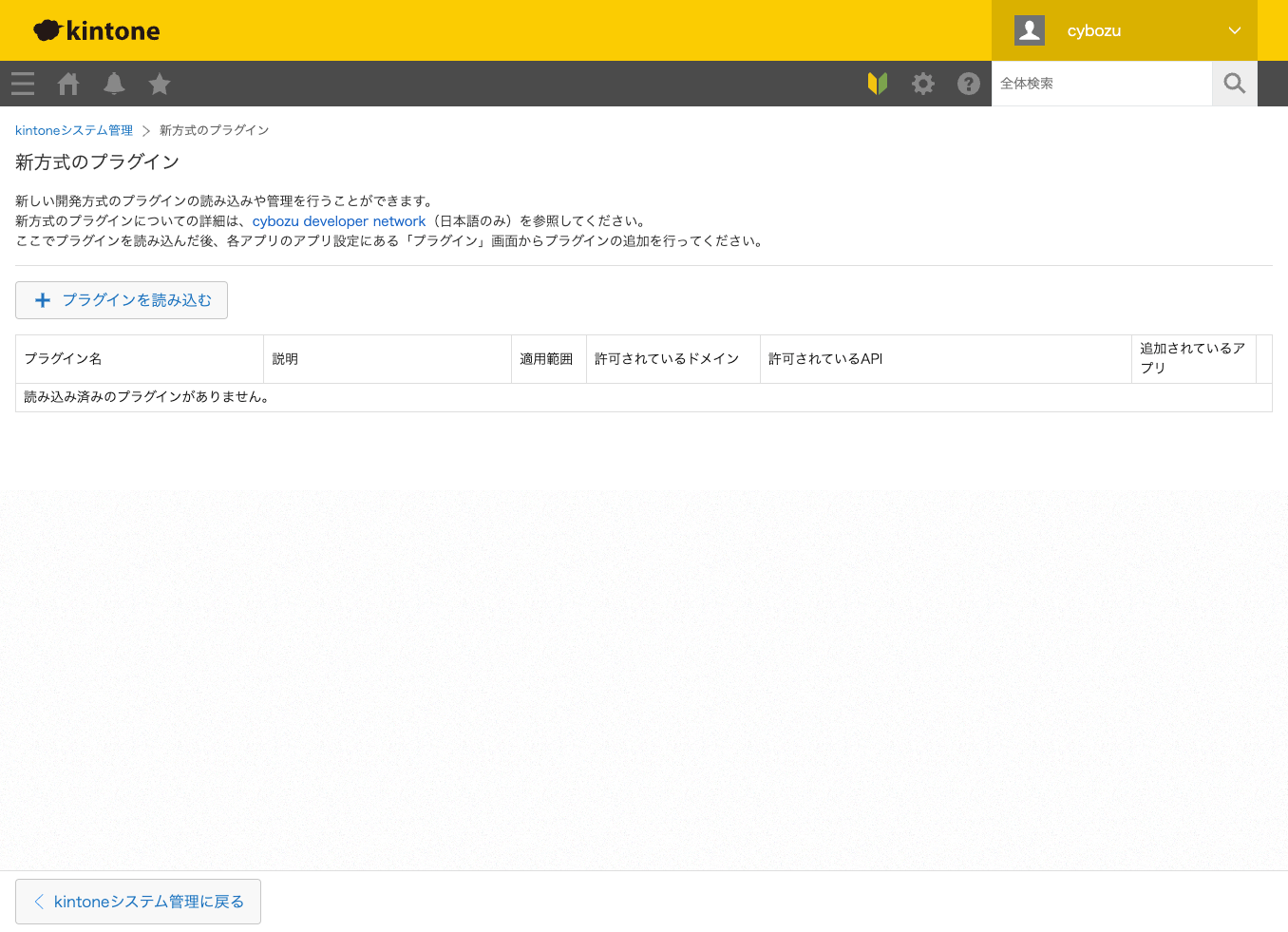Screen dimensions: 1288x932
Task: Open the cybozu developer network link
Action: point(339,220)
